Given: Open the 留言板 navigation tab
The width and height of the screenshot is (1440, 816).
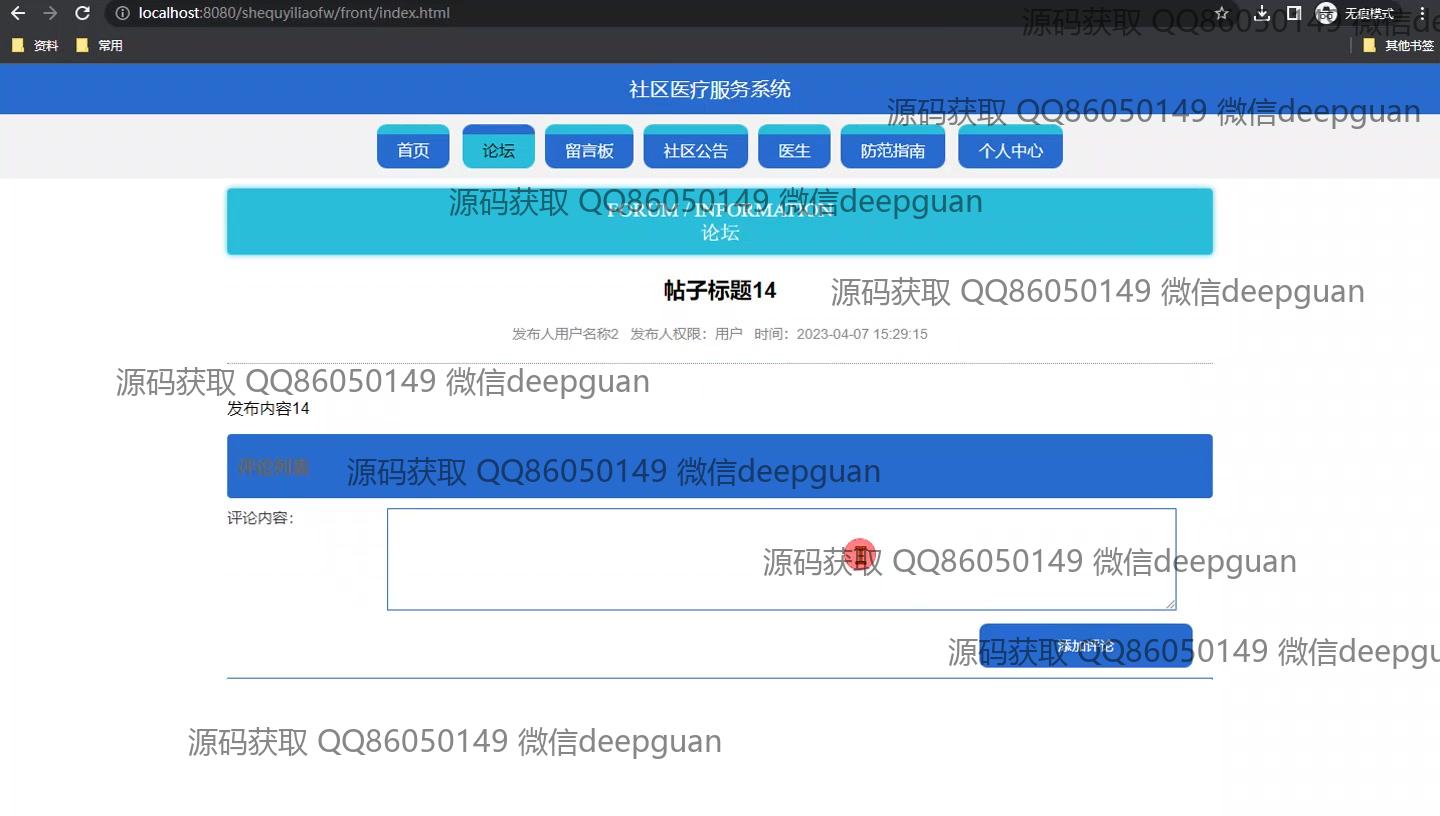Looking at the screenshot, I should pos(589,148).
